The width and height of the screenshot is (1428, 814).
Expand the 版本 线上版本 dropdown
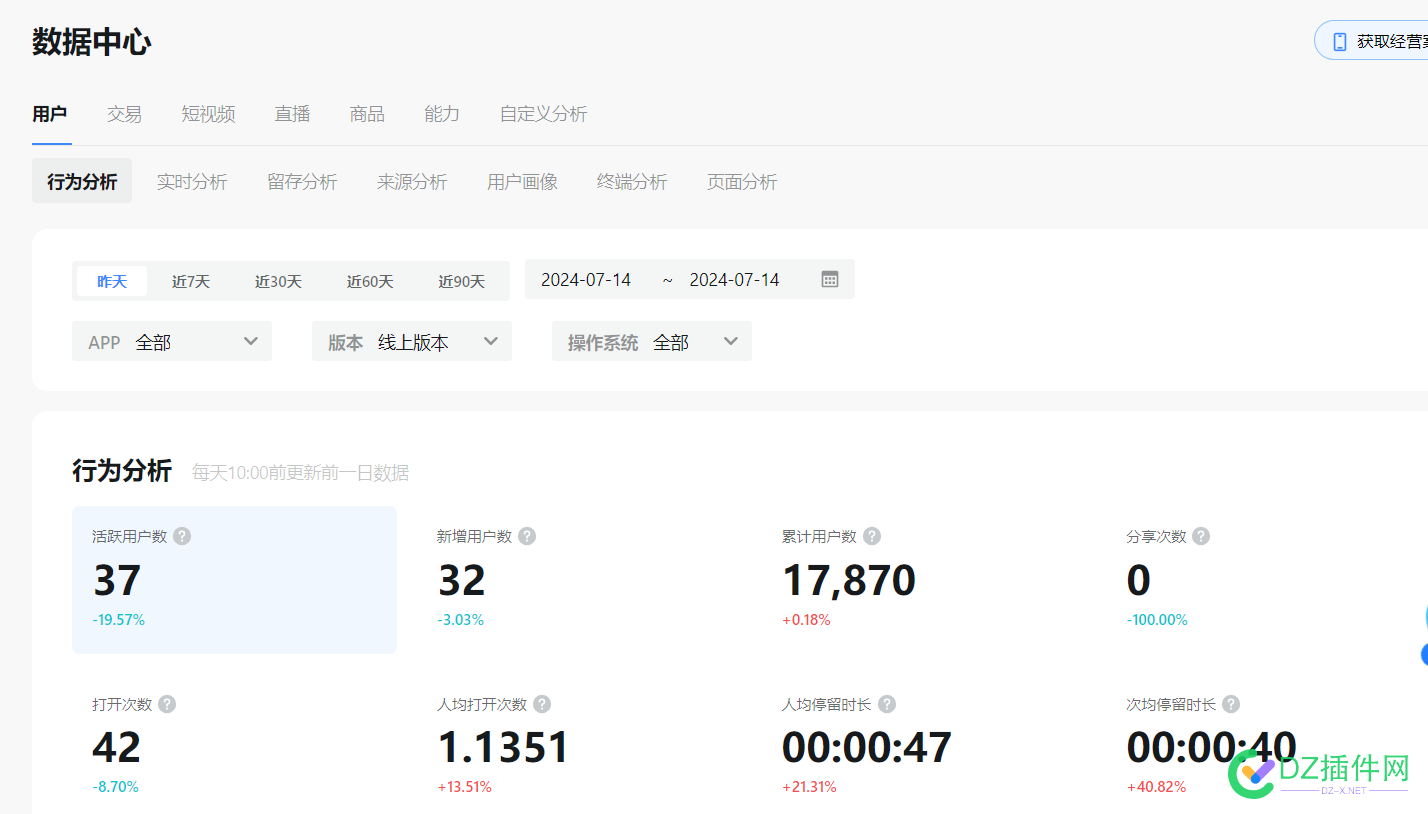pyautogui.click(x=412, y=341)
